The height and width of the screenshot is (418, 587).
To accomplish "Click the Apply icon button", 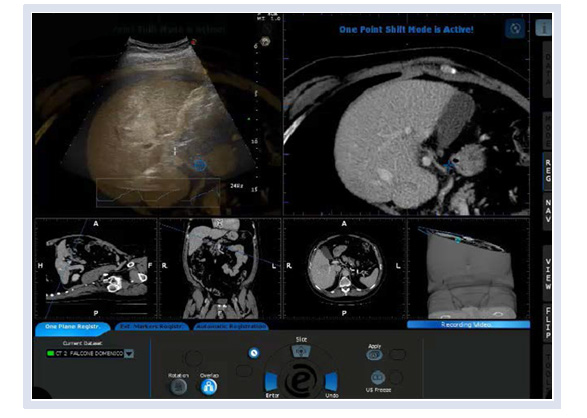I will [374, 355].
